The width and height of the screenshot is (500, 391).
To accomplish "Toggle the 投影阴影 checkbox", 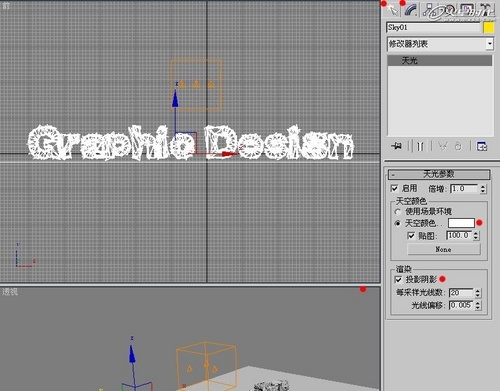I will click(398, 279).
